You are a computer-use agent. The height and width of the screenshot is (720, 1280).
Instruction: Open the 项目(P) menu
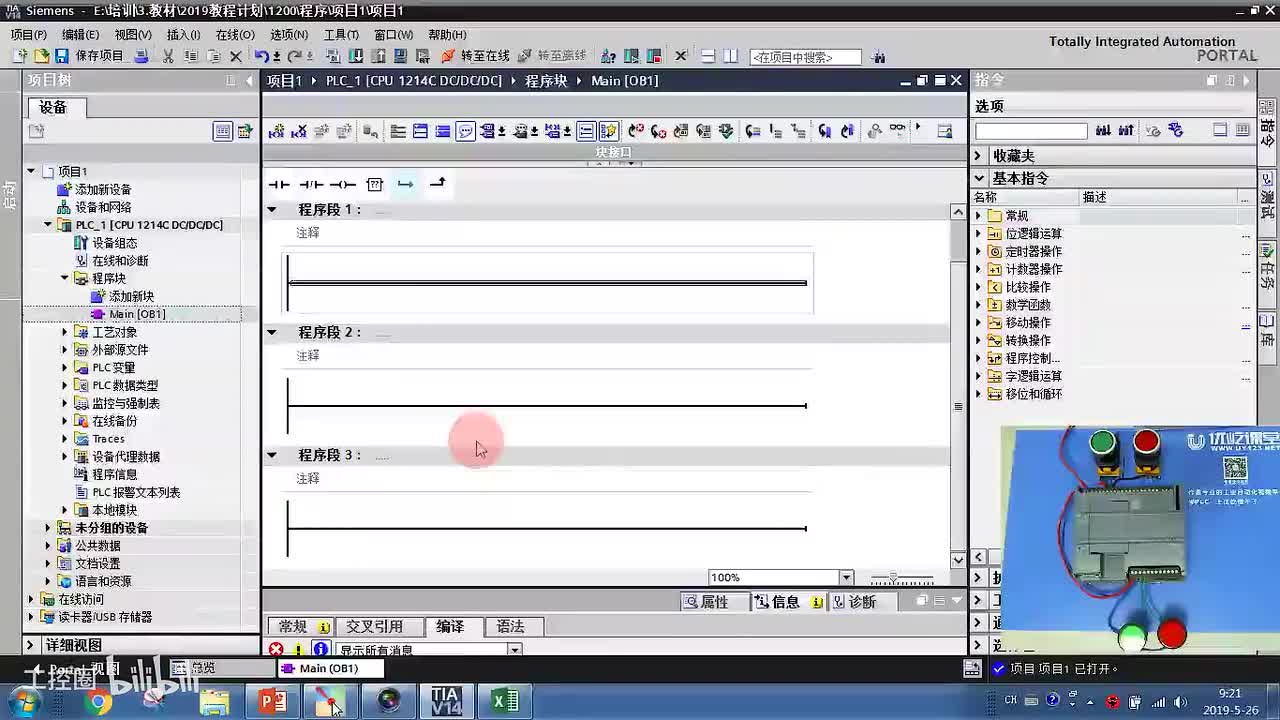29,34
